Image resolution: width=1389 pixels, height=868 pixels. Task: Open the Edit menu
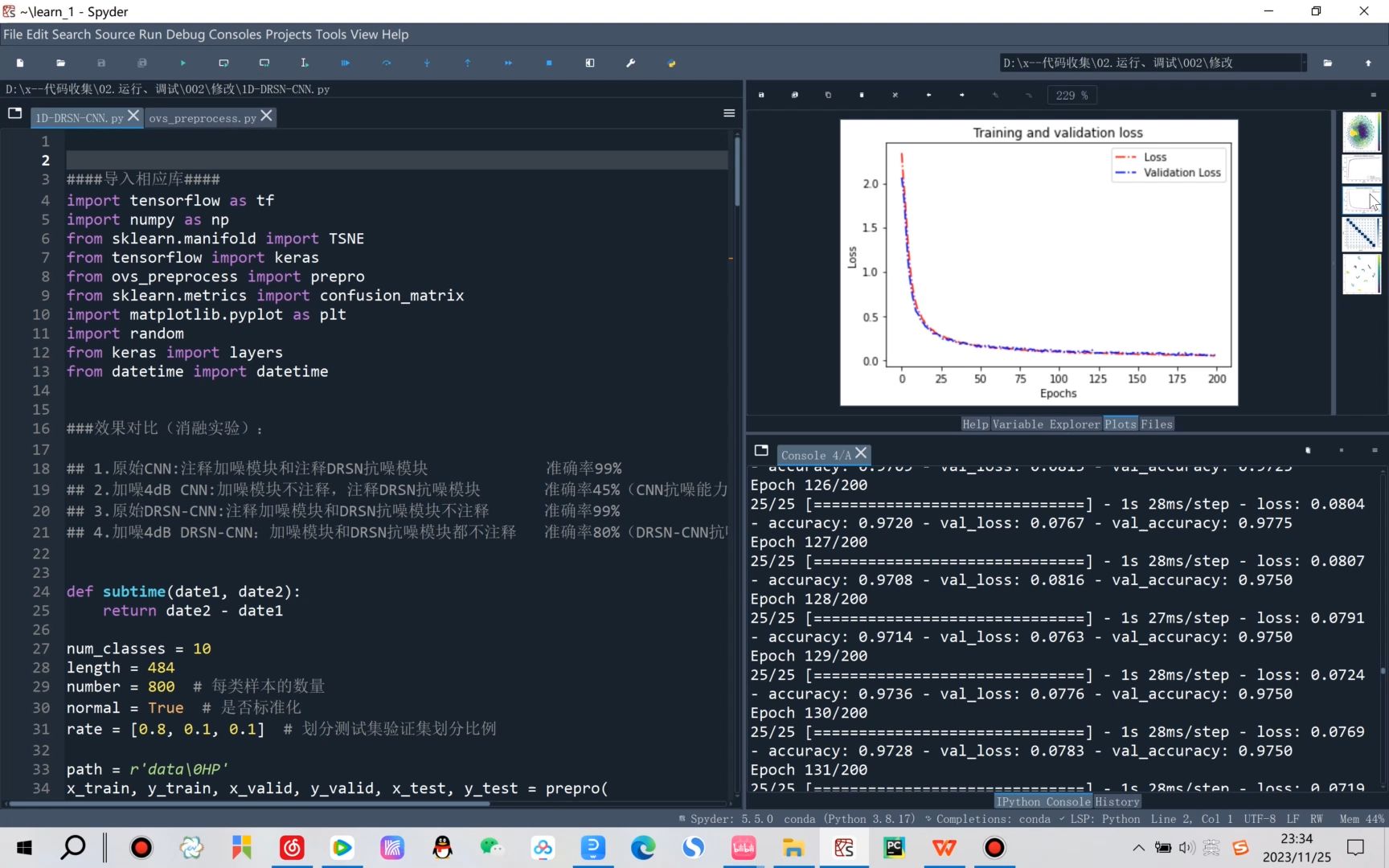click(37, 35)
